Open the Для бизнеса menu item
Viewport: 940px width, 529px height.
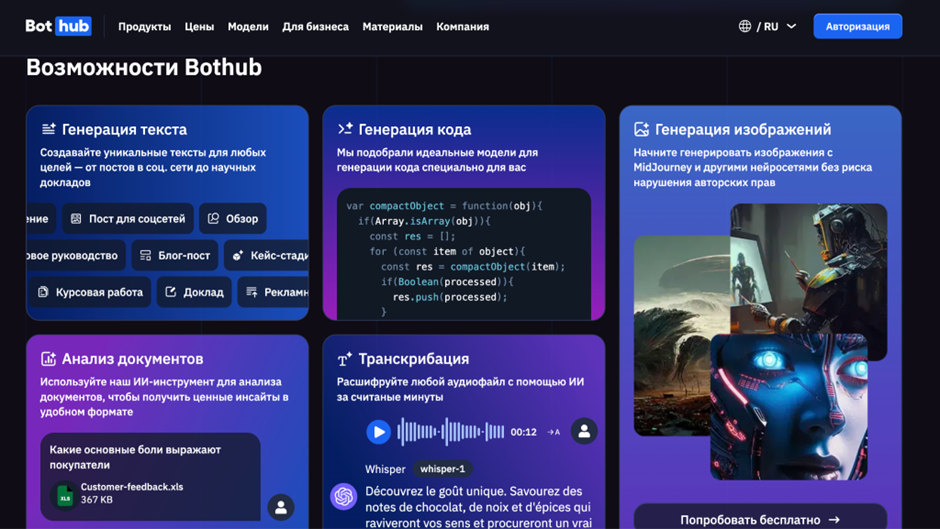pos(315,26)
